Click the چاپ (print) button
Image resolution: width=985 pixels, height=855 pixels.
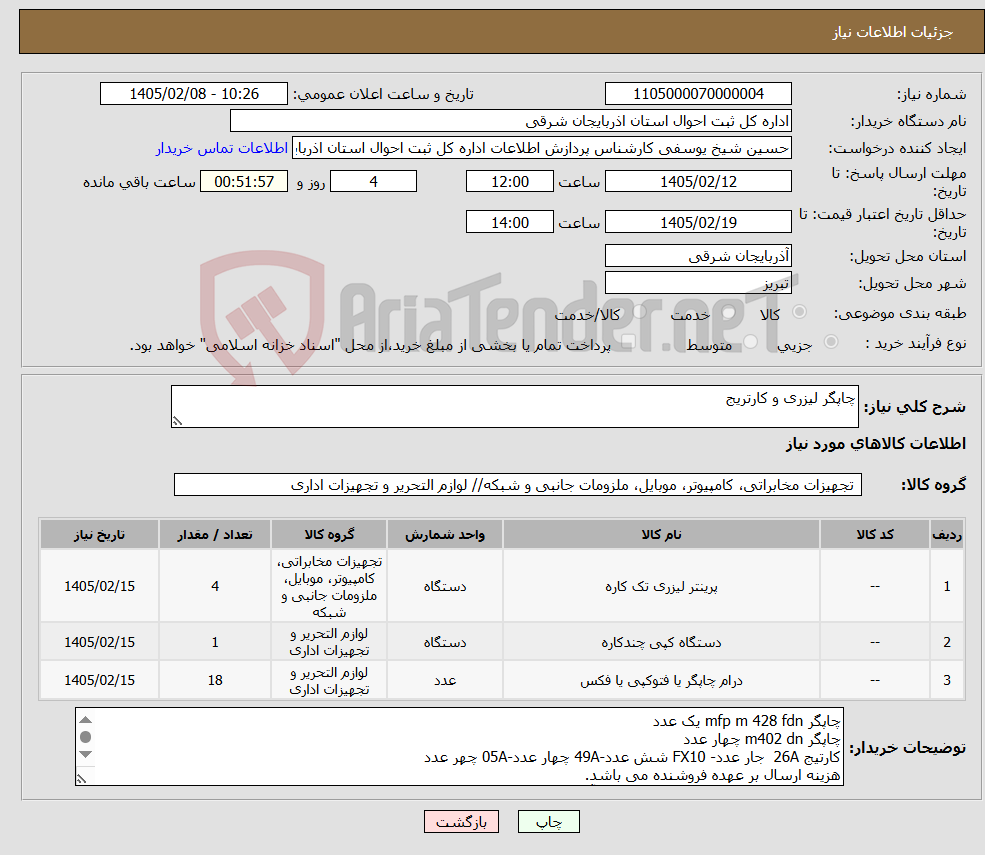pos(548,822)
